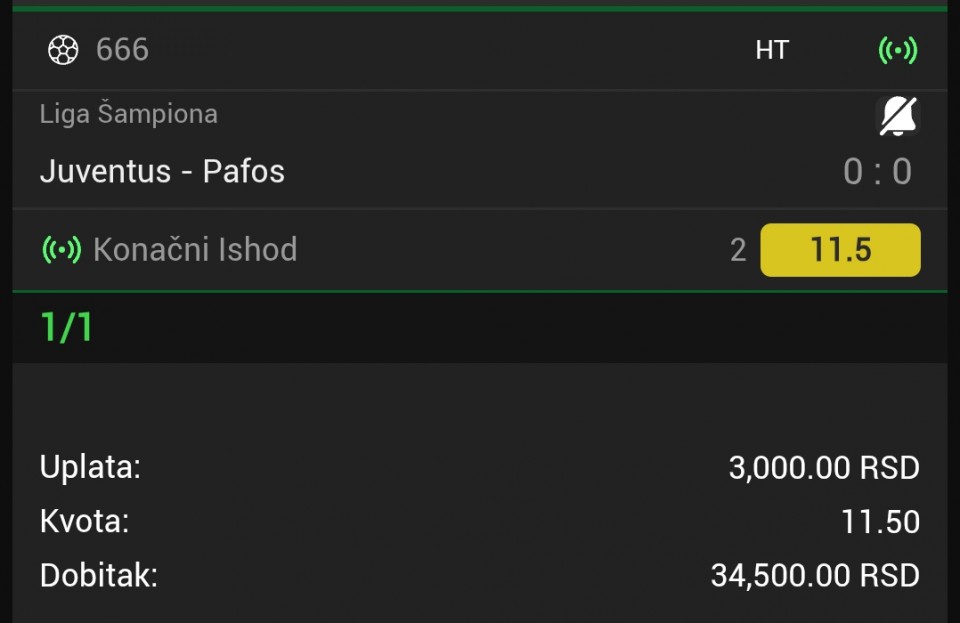Click the pick number 2 beside the odds

[x=738, y=250]
